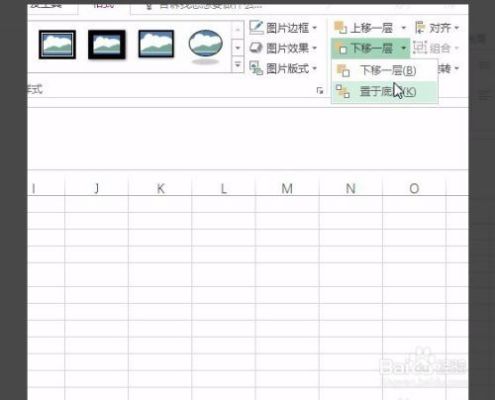The height and width of the screenshot is (400, 495).
Task: Click the 图片版式 picture layout icon
Action: point(256,68)
